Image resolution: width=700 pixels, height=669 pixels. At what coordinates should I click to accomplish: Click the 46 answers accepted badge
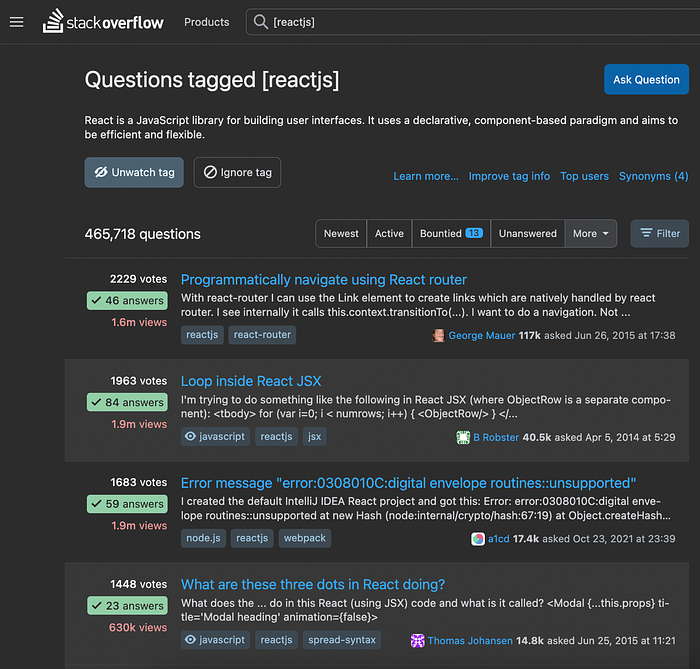[x=127, y=301]
